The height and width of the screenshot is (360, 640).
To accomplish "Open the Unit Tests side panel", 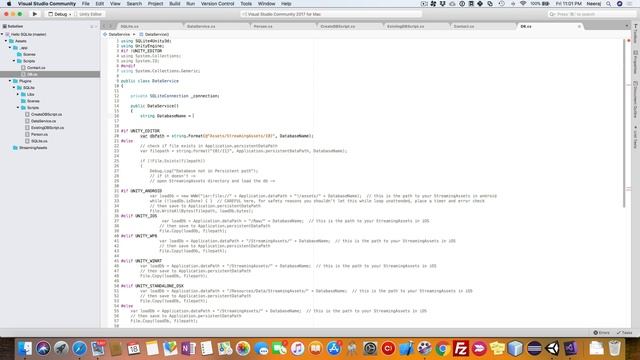I will click(x=636, y=138).
